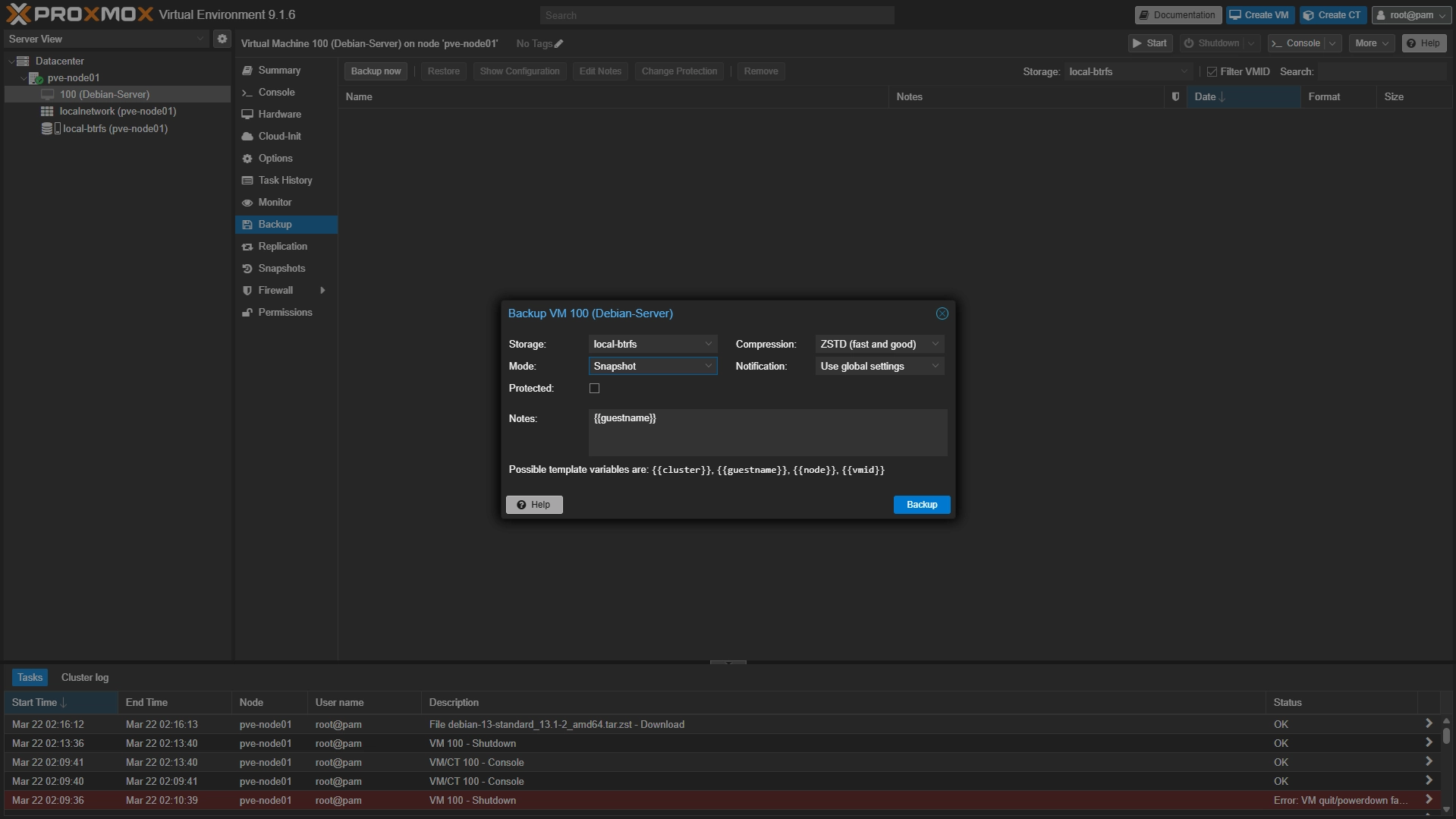Click the backup list Search field
Image resolution: width=1456 pixels, height=819 pixels.
pyautogui.click(x=1382, y=71)
